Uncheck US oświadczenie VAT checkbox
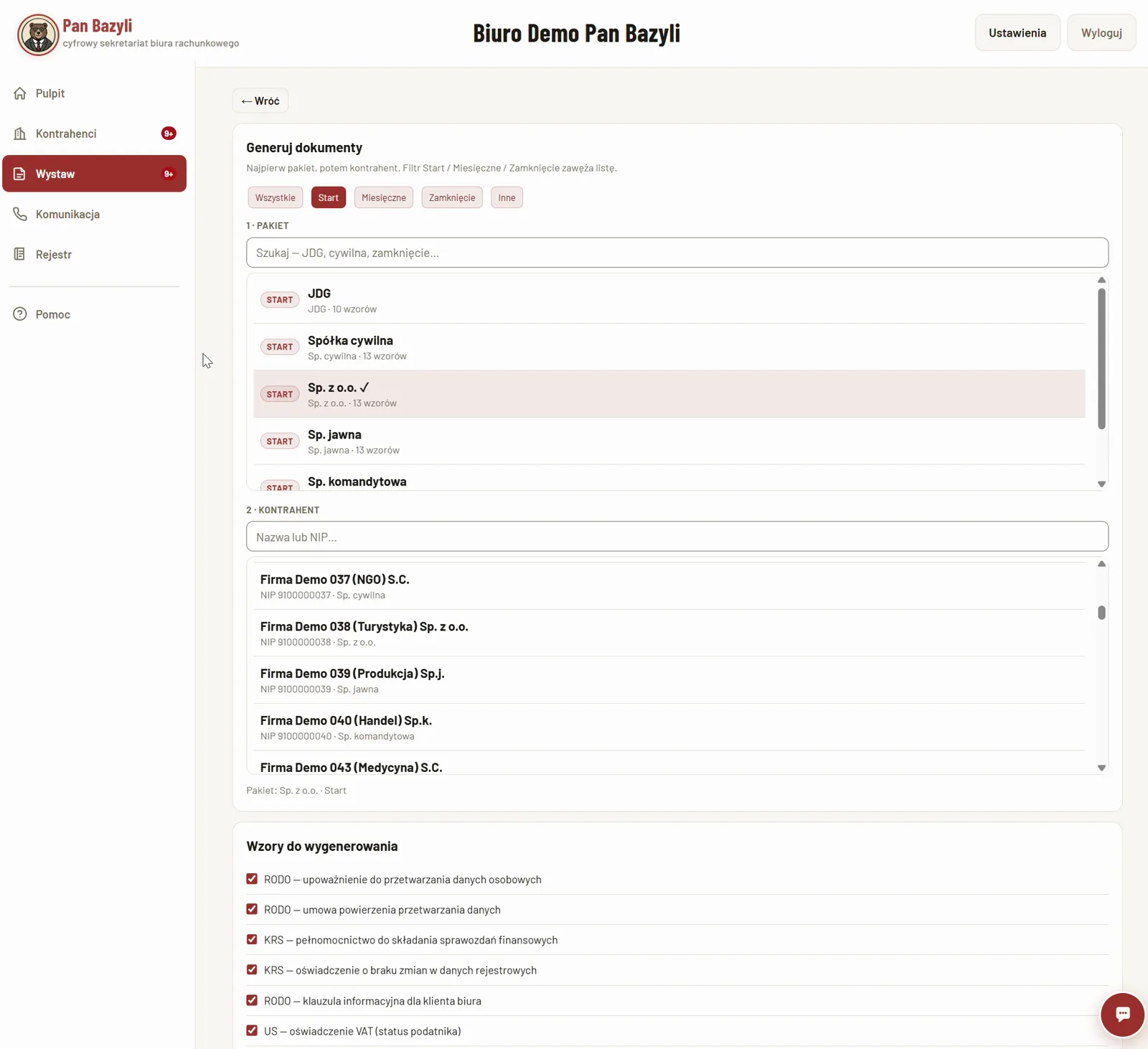The width and height of the screenshot is (1148, 1049). (x=252, y=1030)
